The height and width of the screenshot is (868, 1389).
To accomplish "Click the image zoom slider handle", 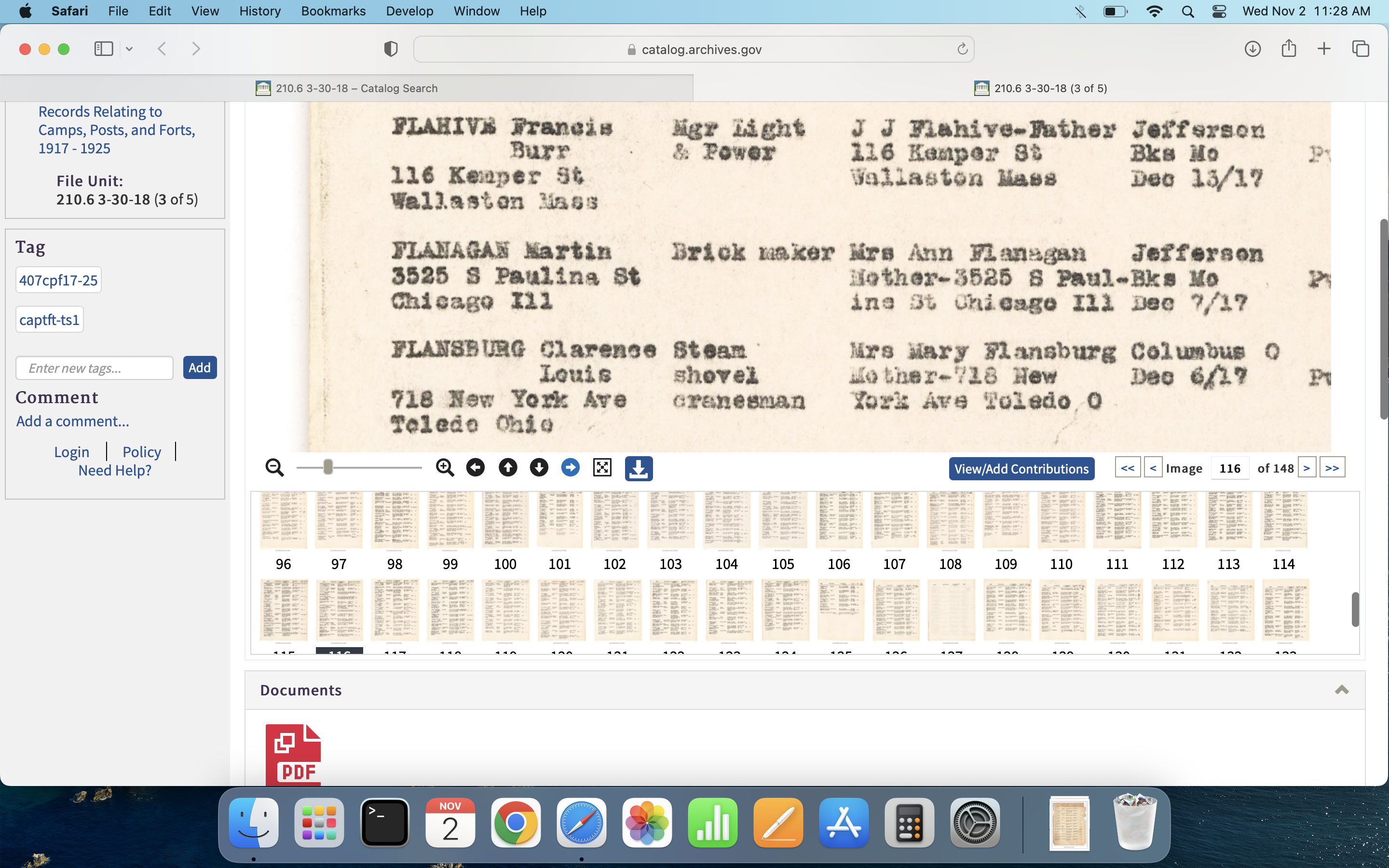I will (328, 467).
